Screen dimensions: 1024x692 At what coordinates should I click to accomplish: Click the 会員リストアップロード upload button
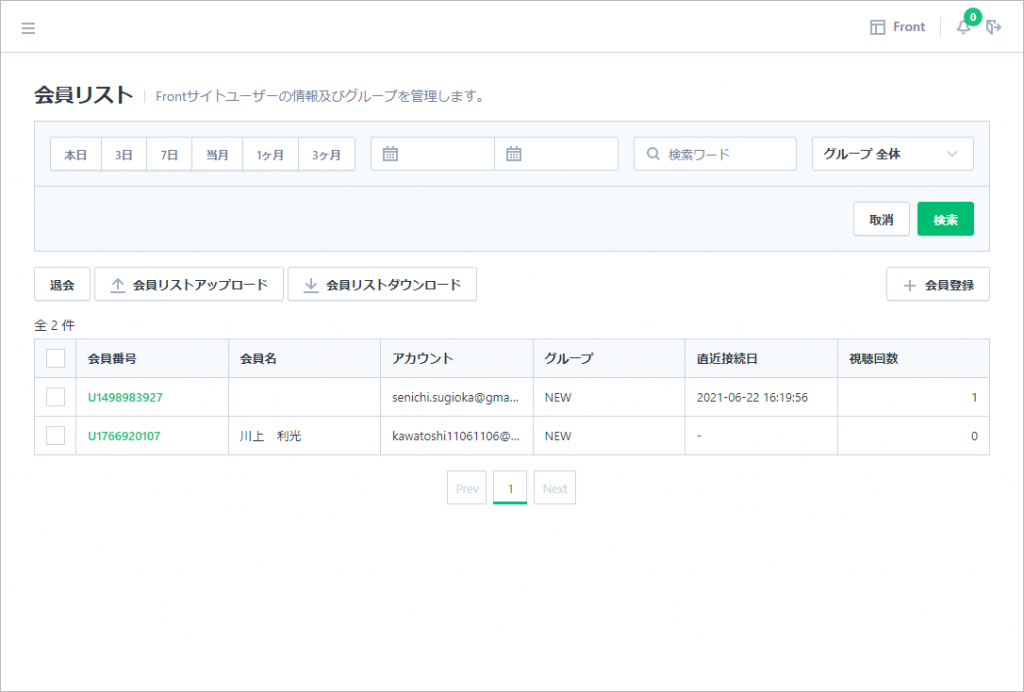tap(189, 285)
